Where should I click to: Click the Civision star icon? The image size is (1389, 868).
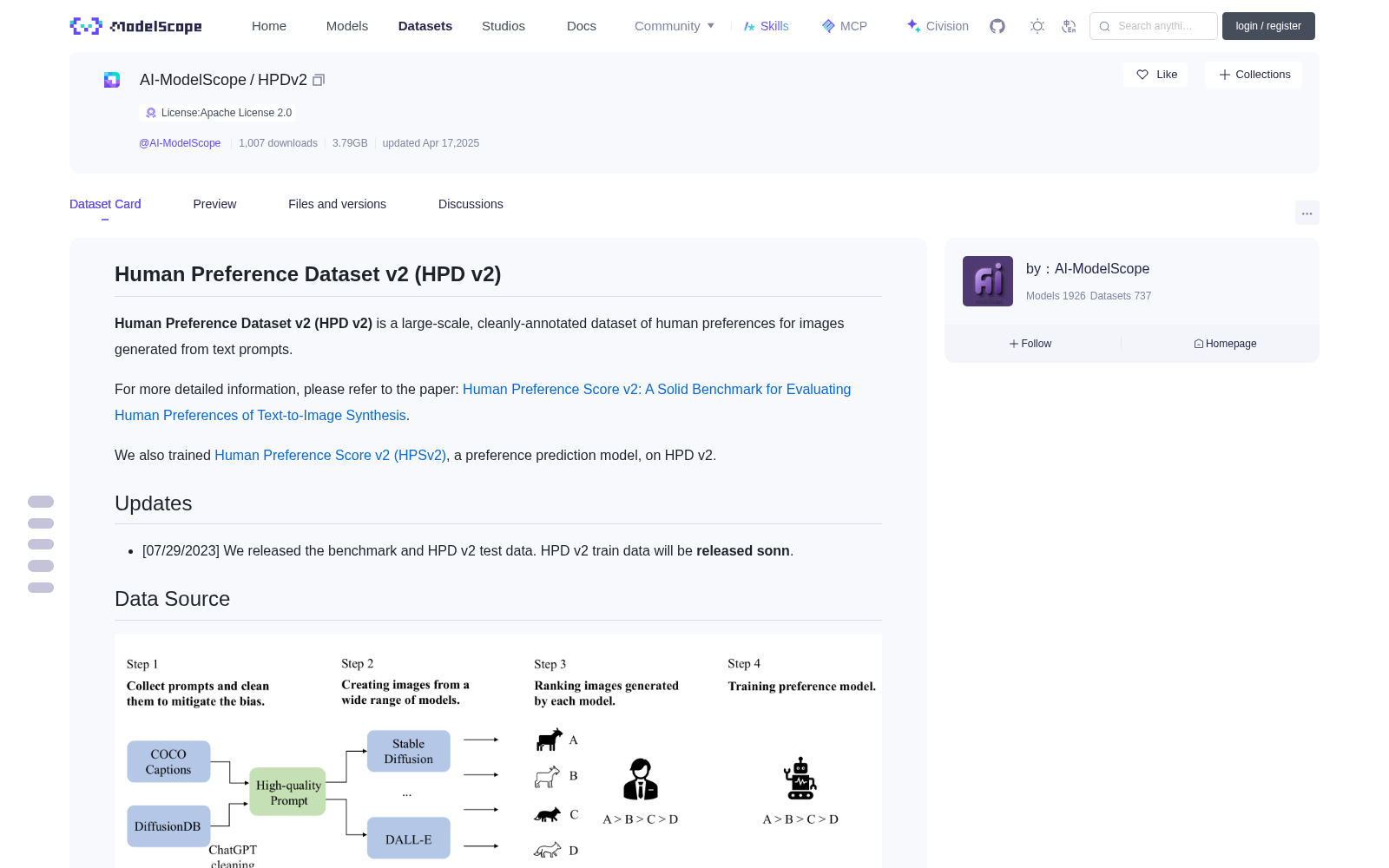click(x=913, y=26)
